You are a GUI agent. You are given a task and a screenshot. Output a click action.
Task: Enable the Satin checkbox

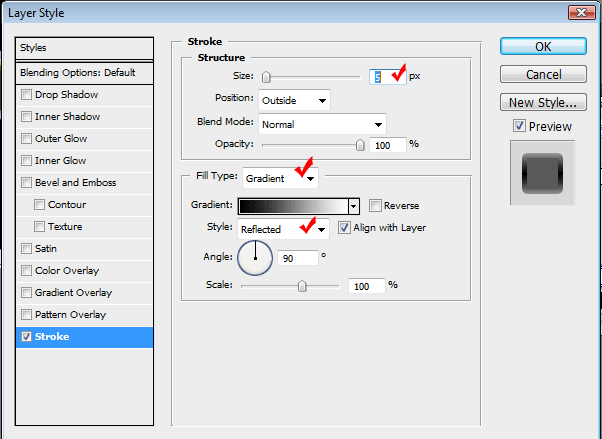[x=26, y=248]
